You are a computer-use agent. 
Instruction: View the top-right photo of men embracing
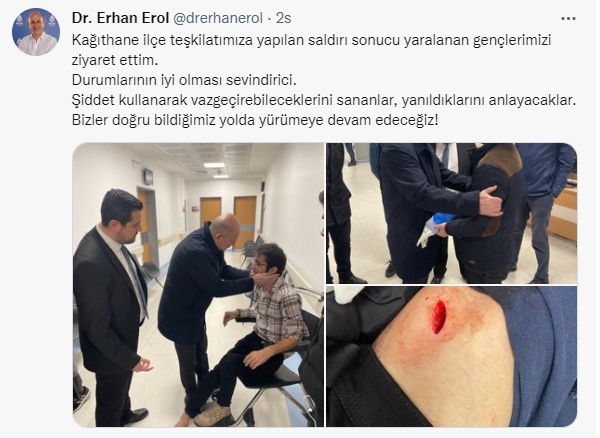452,213
